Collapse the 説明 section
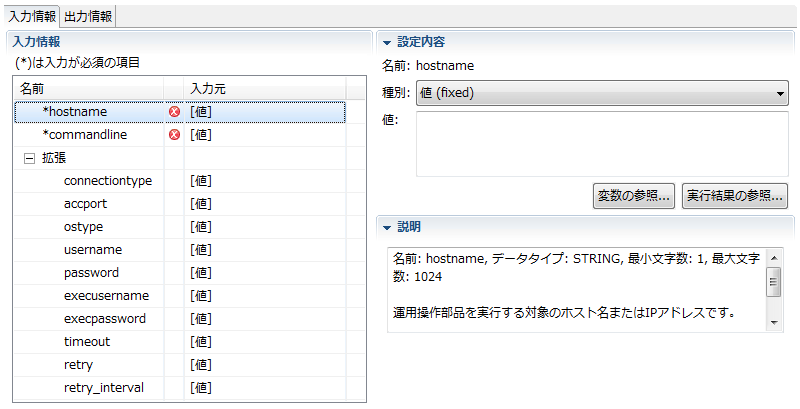The height and width of the screenshot is (409, 800). click(x=386, y=226)
